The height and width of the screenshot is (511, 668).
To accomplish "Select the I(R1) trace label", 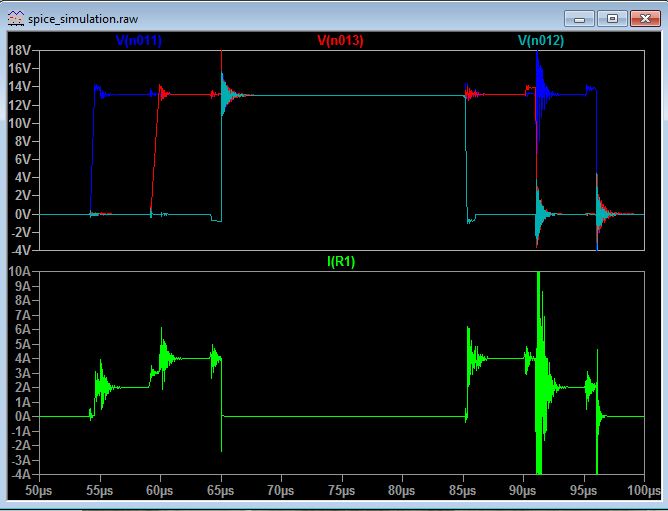I will 341,261.
